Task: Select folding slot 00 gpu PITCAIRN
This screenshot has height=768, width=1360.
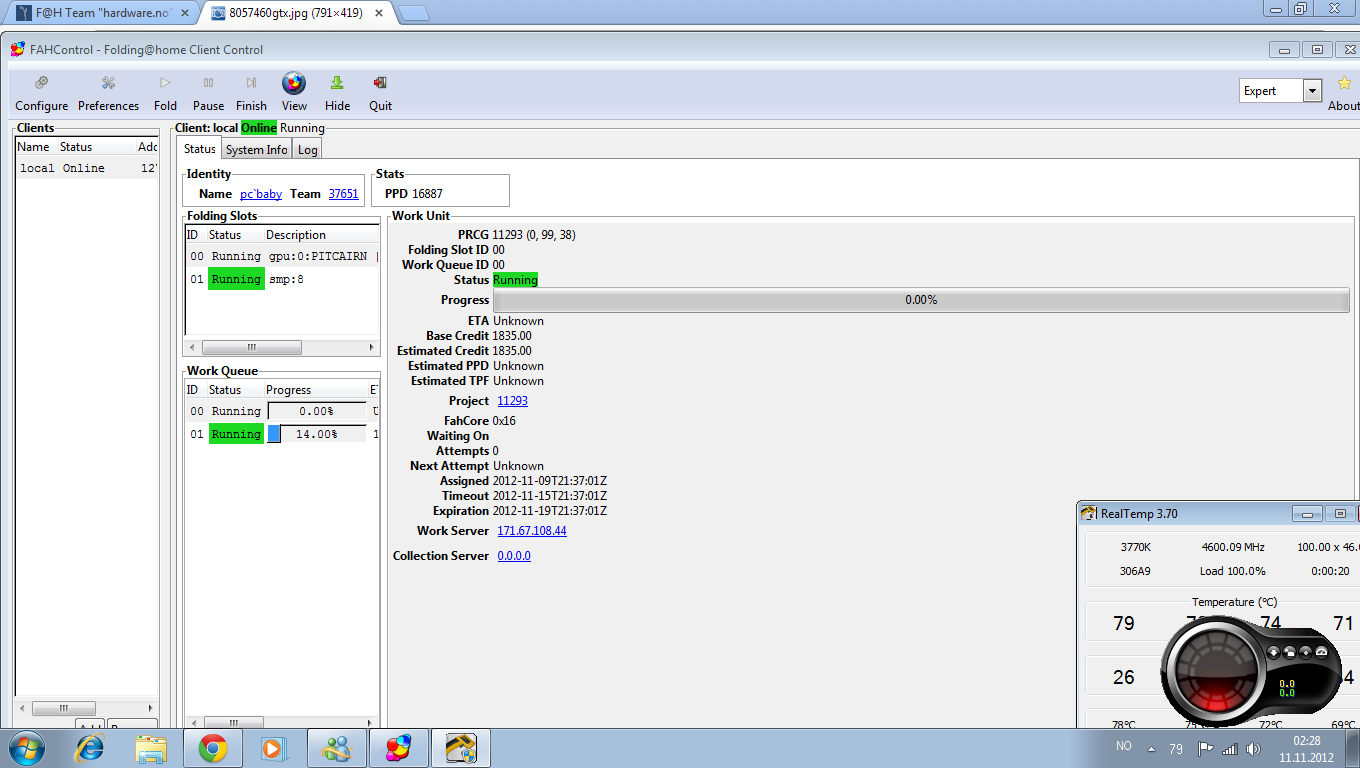Action: (282, 256)
